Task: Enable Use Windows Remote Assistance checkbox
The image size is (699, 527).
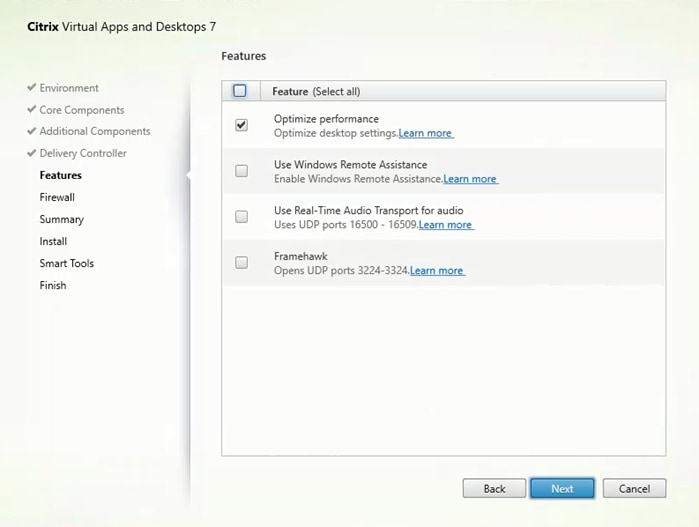Action: click(x=241, y=171)
